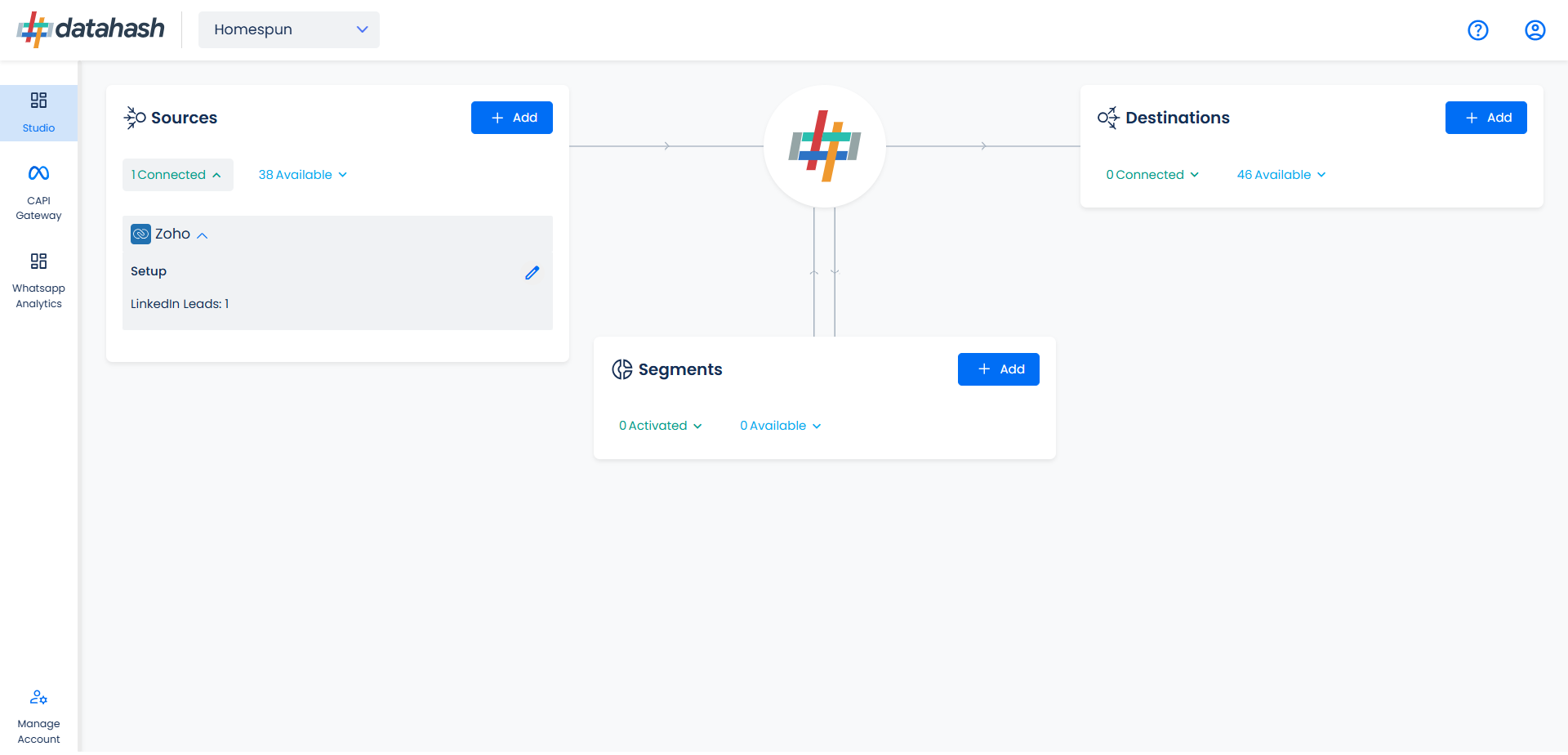Go to Manage Account in sidebar
The image size is (1568, 755).
pyautogui.click(x=38, y=717)
